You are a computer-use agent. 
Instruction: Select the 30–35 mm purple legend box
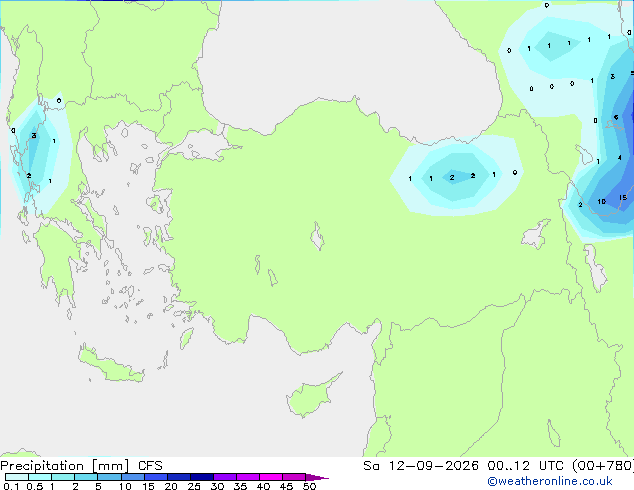pos(225,477)
